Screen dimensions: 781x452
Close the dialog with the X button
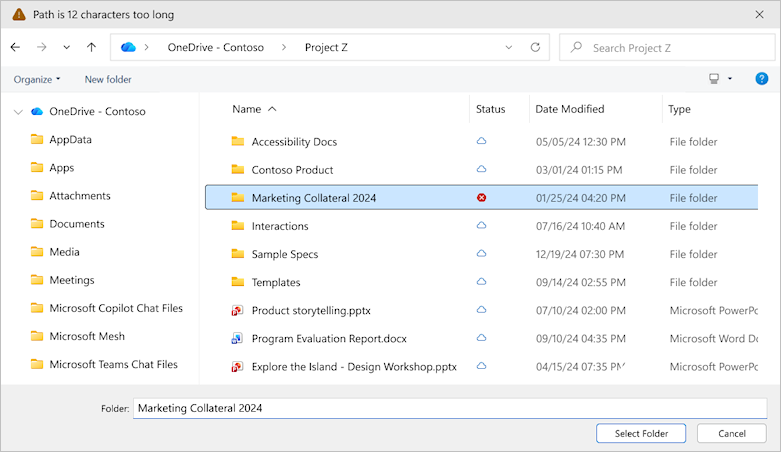point(759,14)
